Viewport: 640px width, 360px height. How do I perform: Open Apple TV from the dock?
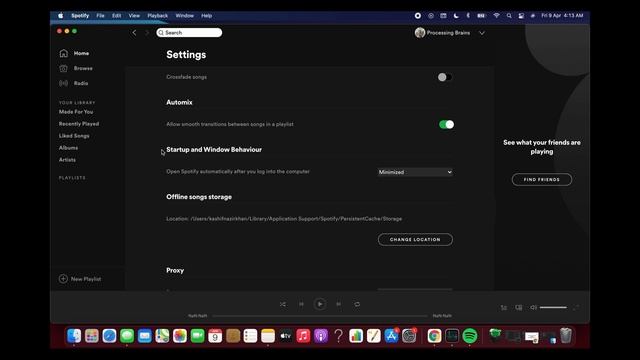pos(286,336)
